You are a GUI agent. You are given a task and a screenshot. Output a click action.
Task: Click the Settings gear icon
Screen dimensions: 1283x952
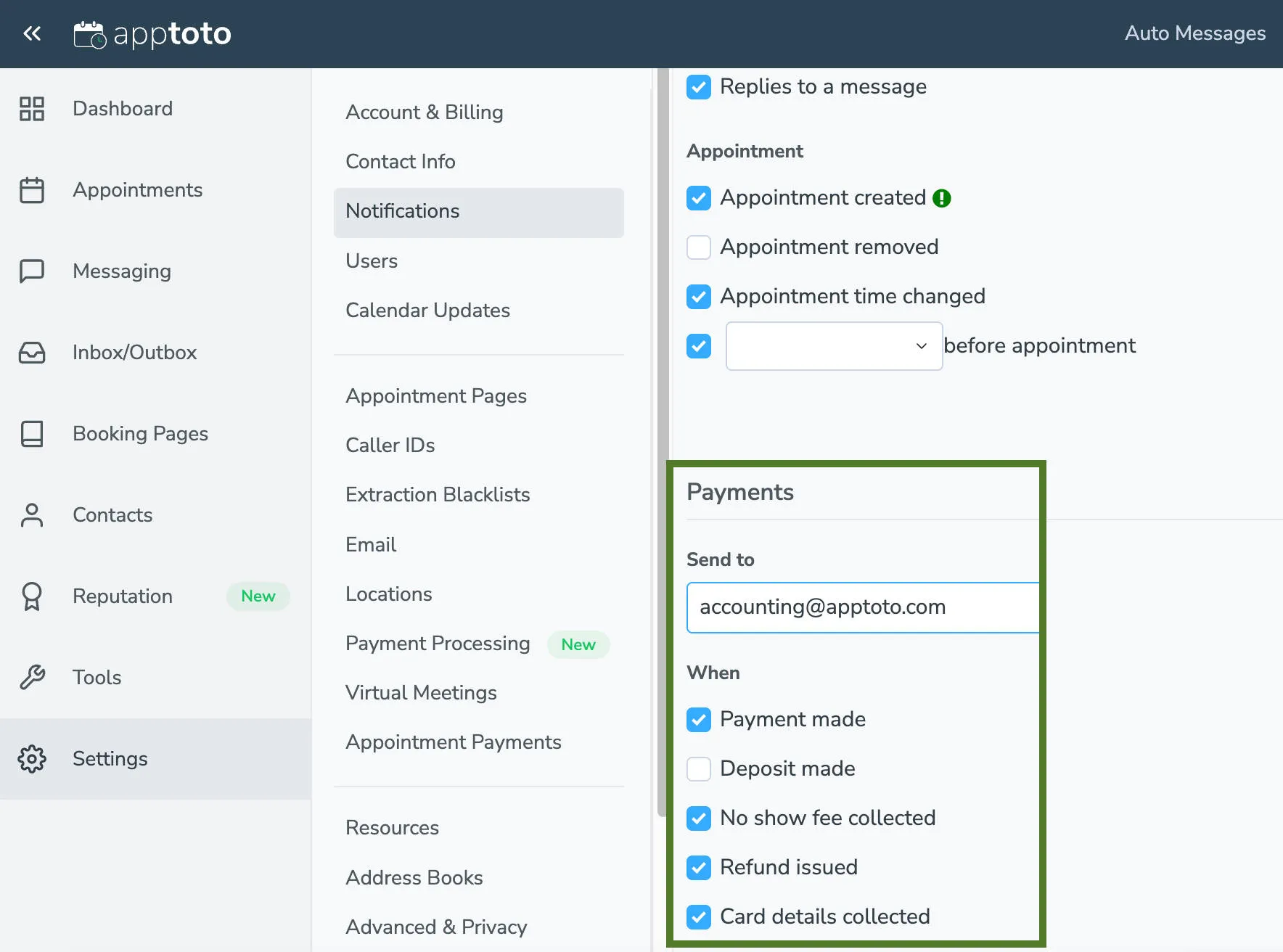tap(32, 758)
